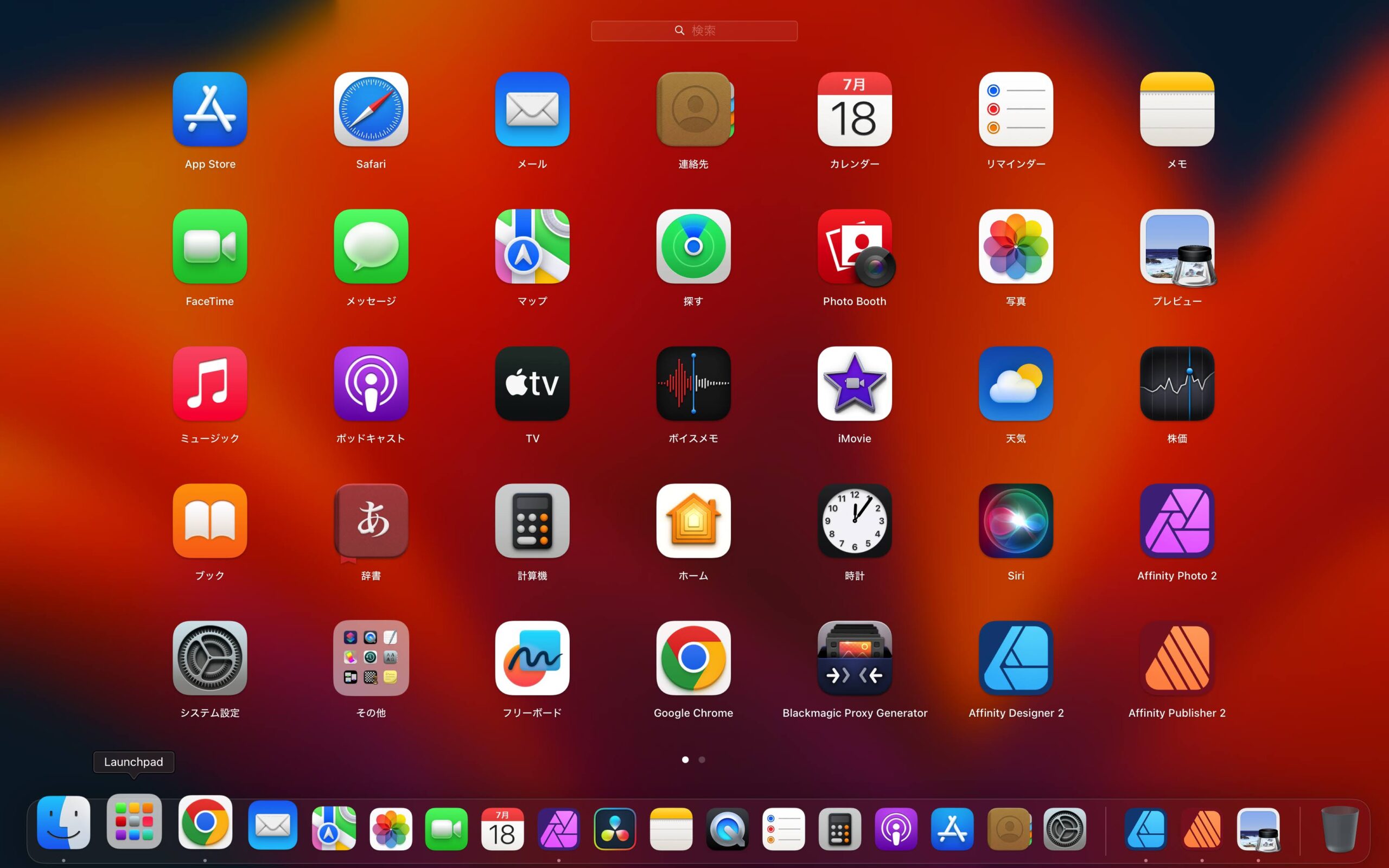This screenshot has height=868, width=1389.
Task: Expand the その他 folder
Action: [x=371, y=658]
